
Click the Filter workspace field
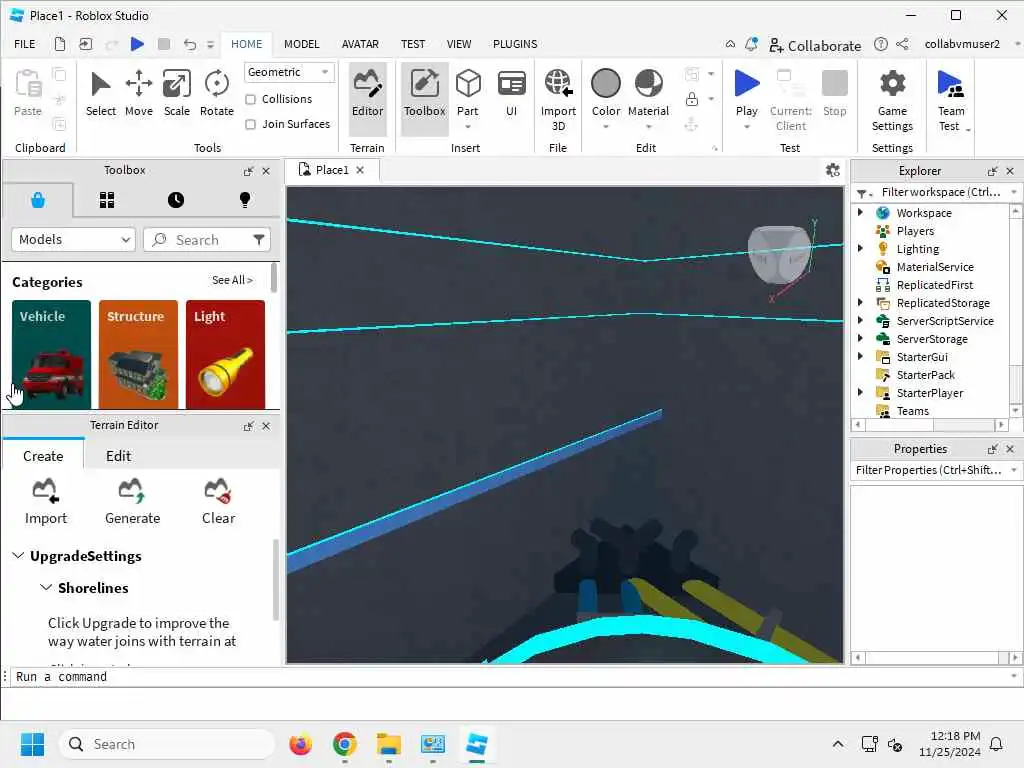click(939, 193)
